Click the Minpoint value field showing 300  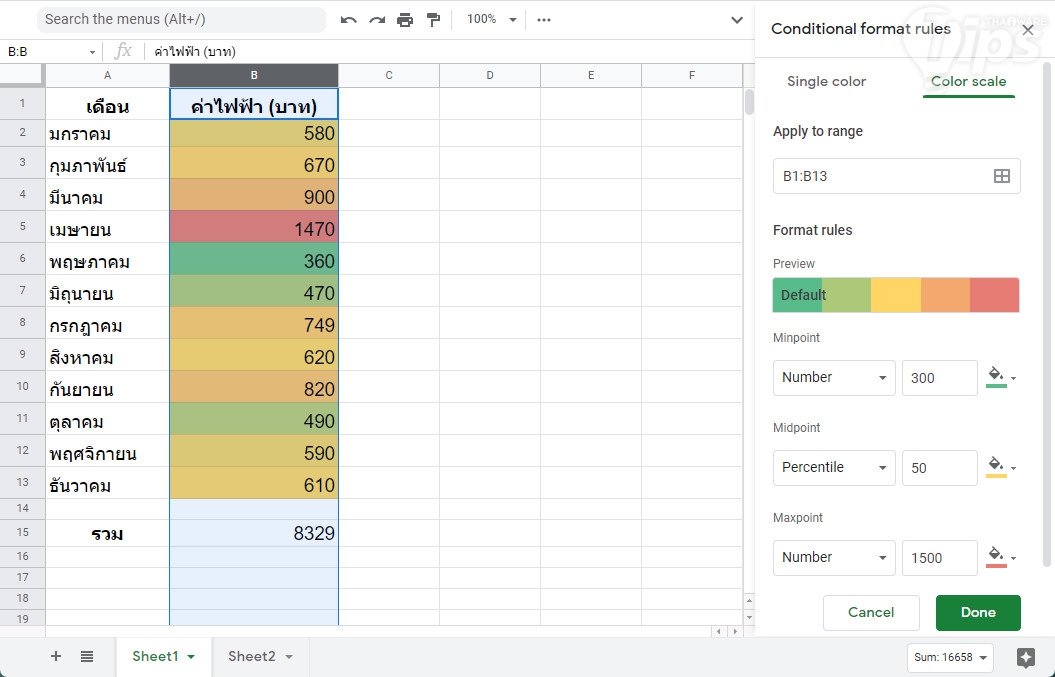click(939, 378)
